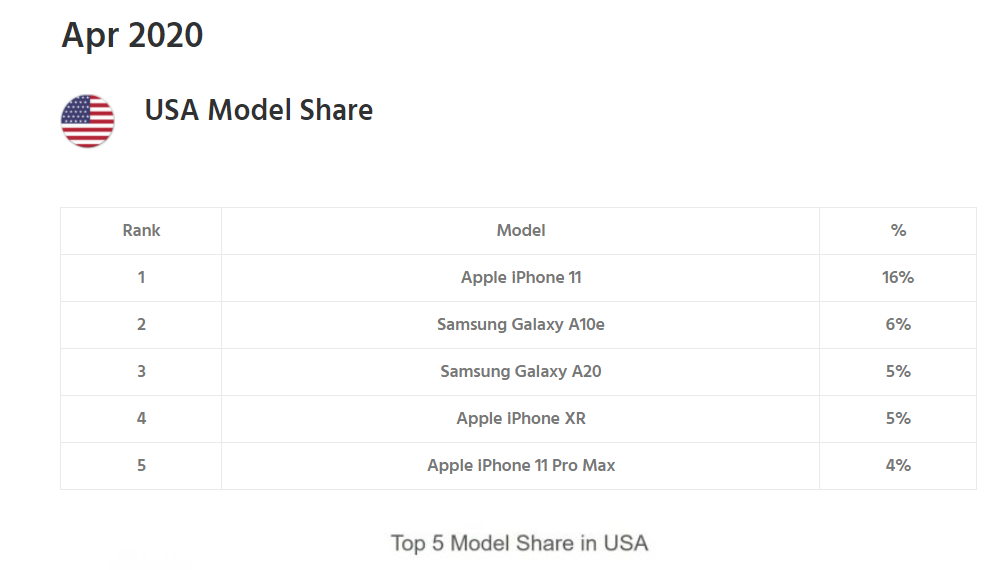The height and width of the screenshot is (570, 1007).
Task: Select the Apple iPhone XR cell
Action: point(521,419)
